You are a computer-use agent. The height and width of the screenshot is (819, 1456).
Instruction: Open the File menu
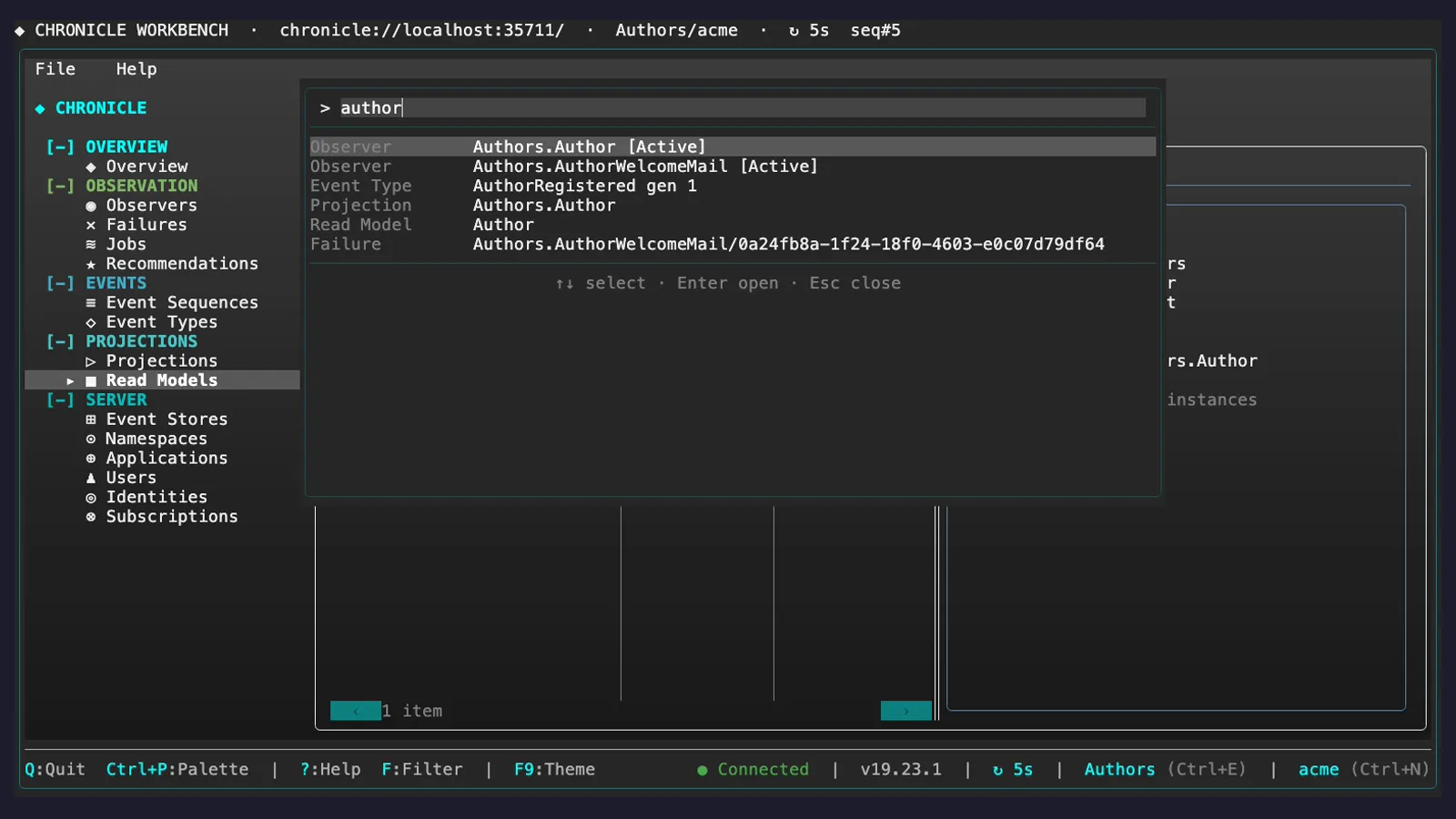point(56,69)
